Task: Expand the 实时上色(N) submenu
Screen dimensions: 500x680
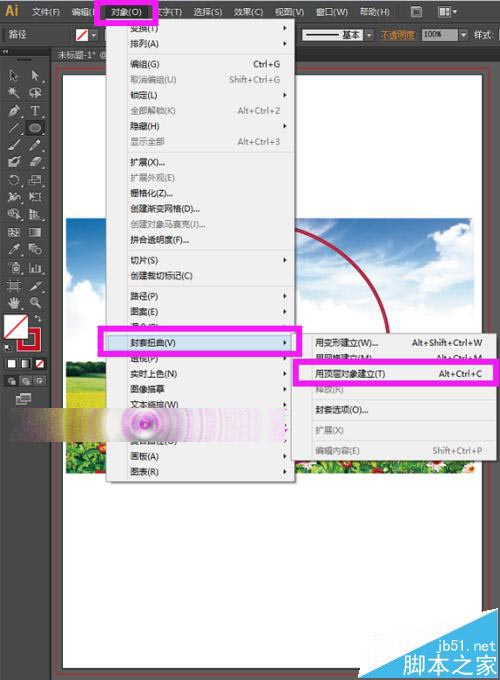Action: coord(200,374)
